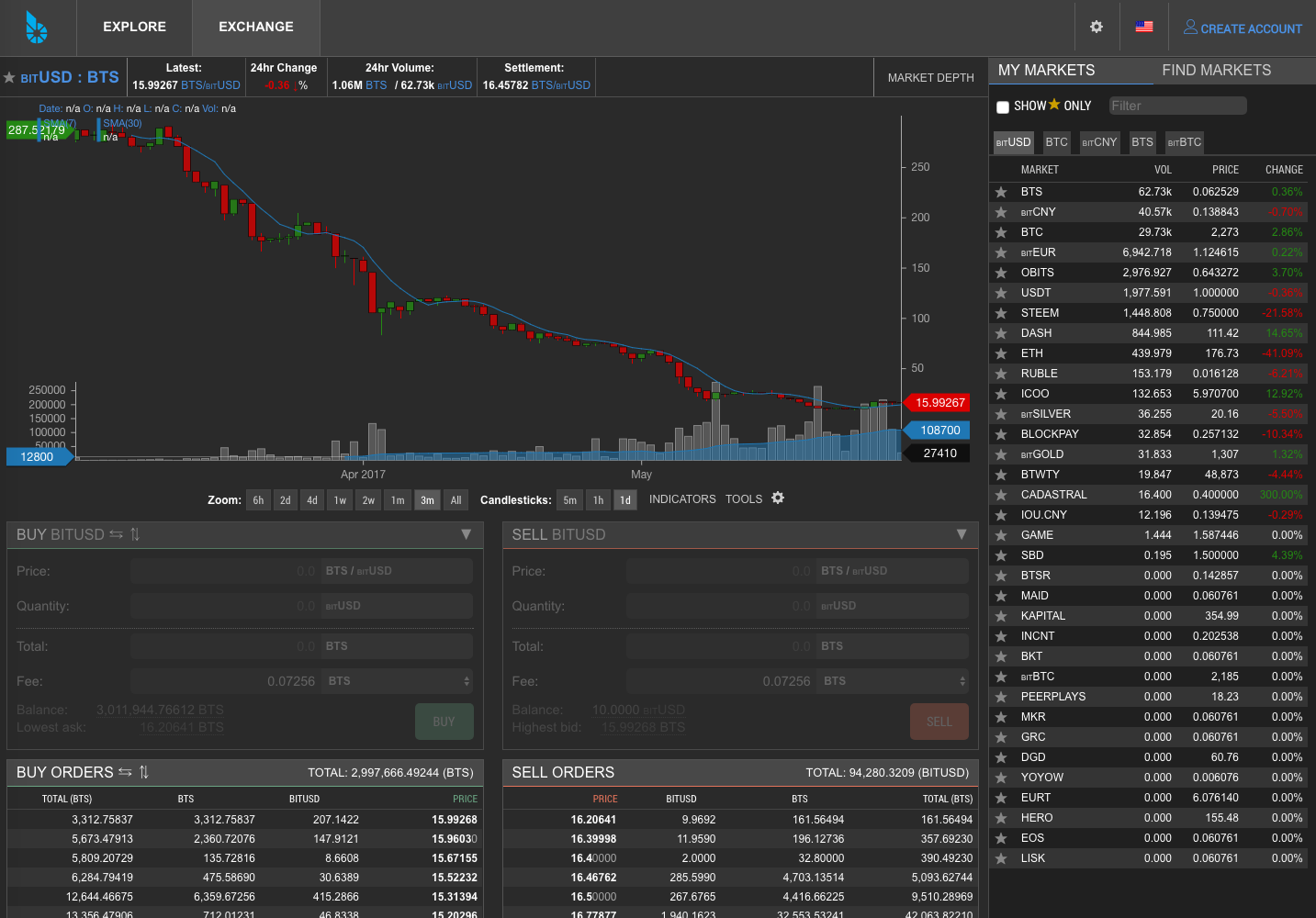Click vertical swap arrows beside BUY BITUSD

point(135,534)
